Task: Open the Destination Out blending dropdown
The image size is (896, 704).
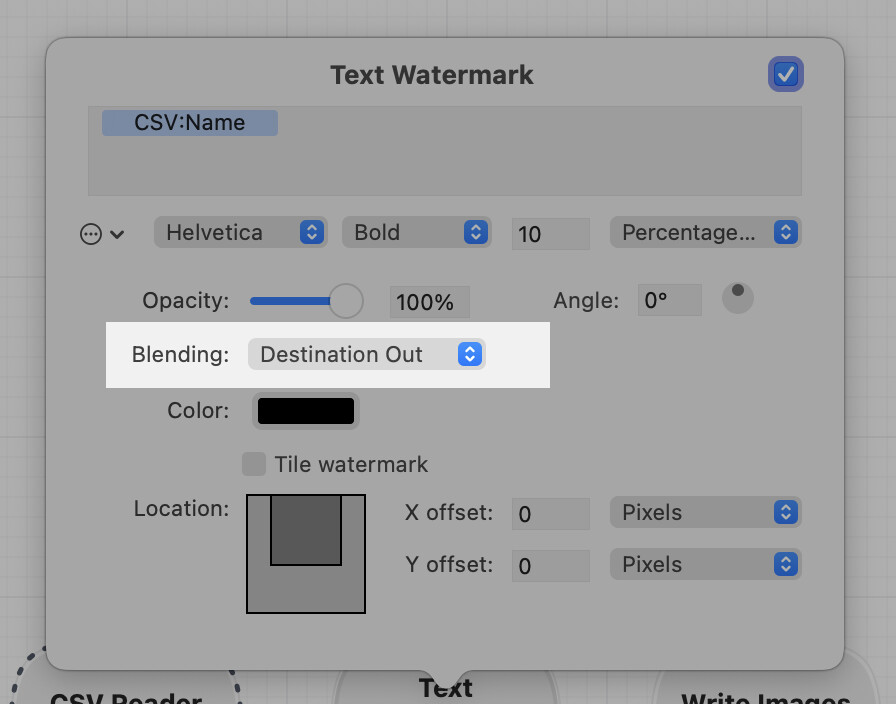Action: click(366, 355)
